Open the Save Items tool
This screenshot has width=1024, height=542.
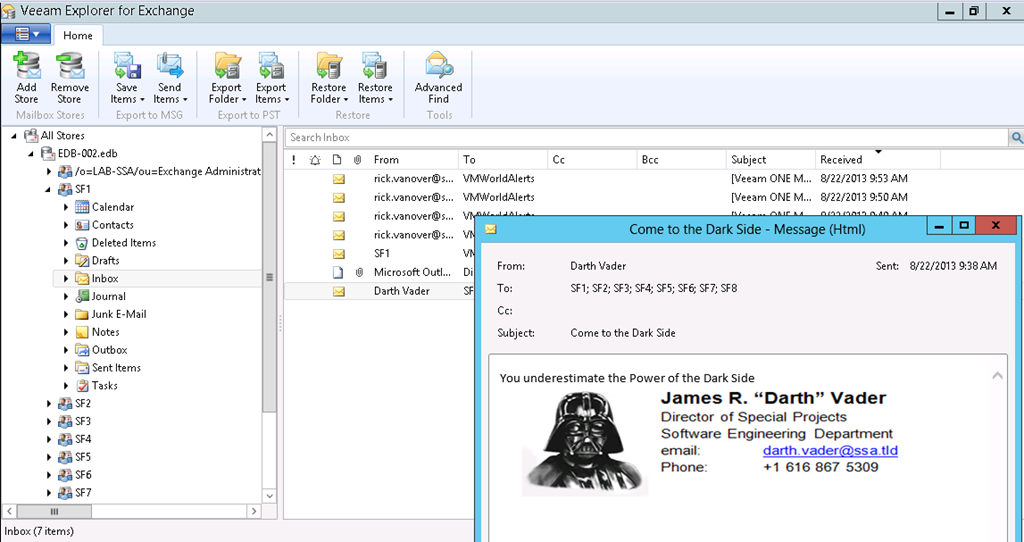pyautogui.click(x=127, y=67)
